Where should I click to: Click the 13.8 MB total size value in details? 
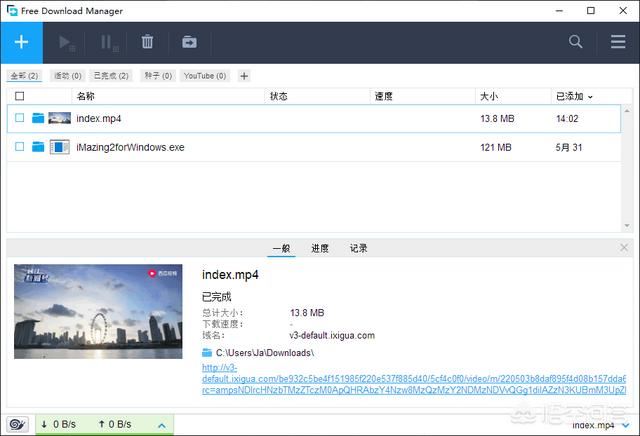307,313
